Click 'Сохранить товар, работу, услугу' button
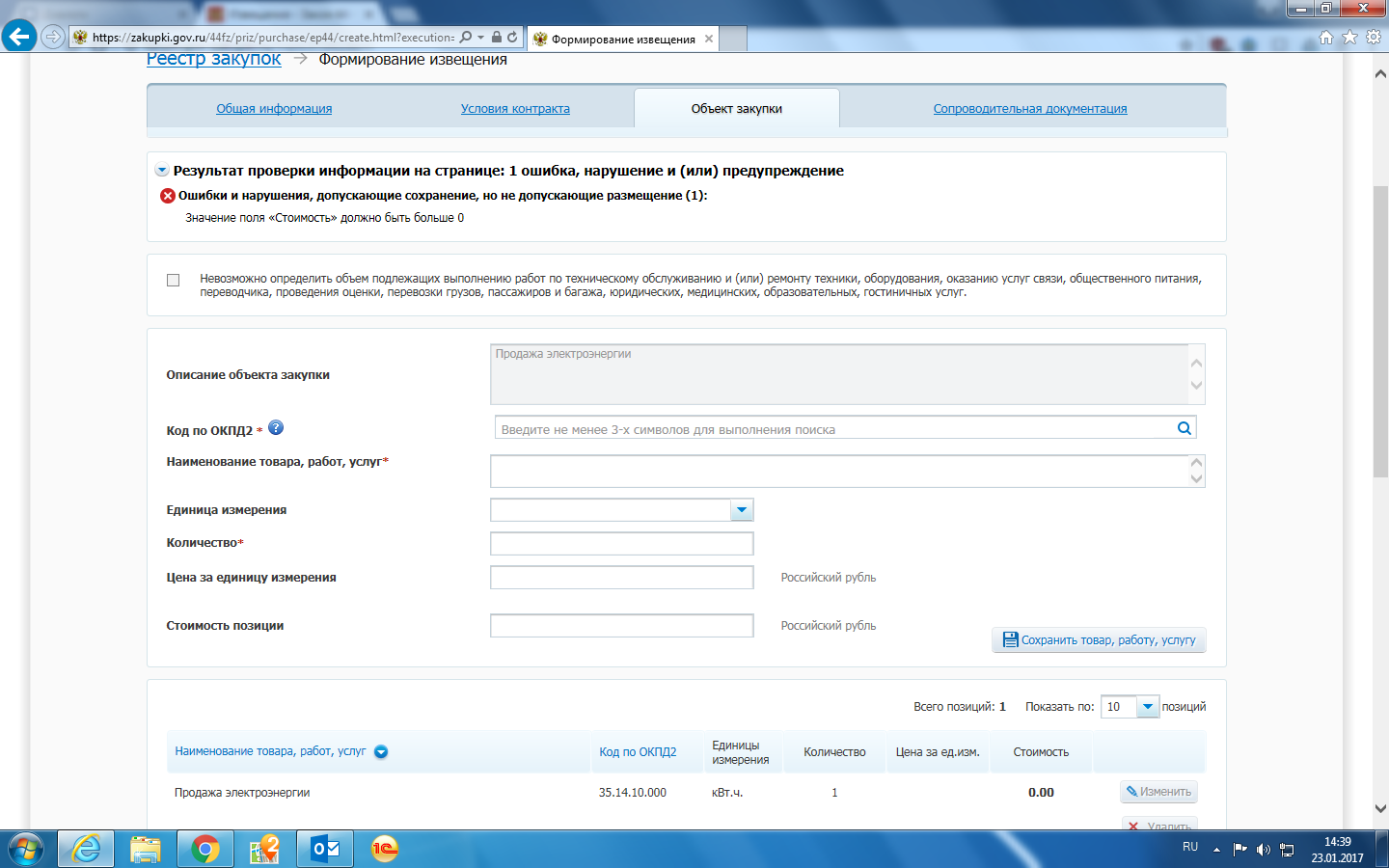The height and width of the screenshot is (868, 1389). 1099,640
